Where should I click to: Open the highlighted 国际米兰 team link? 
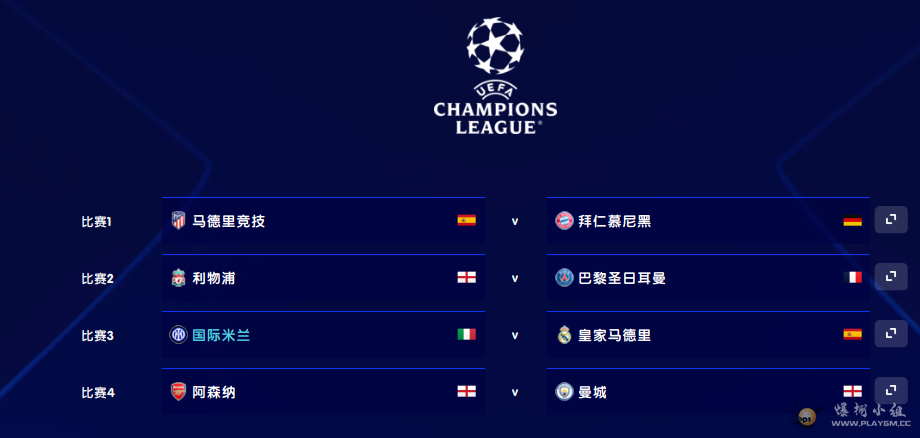[x=221, y=335]
